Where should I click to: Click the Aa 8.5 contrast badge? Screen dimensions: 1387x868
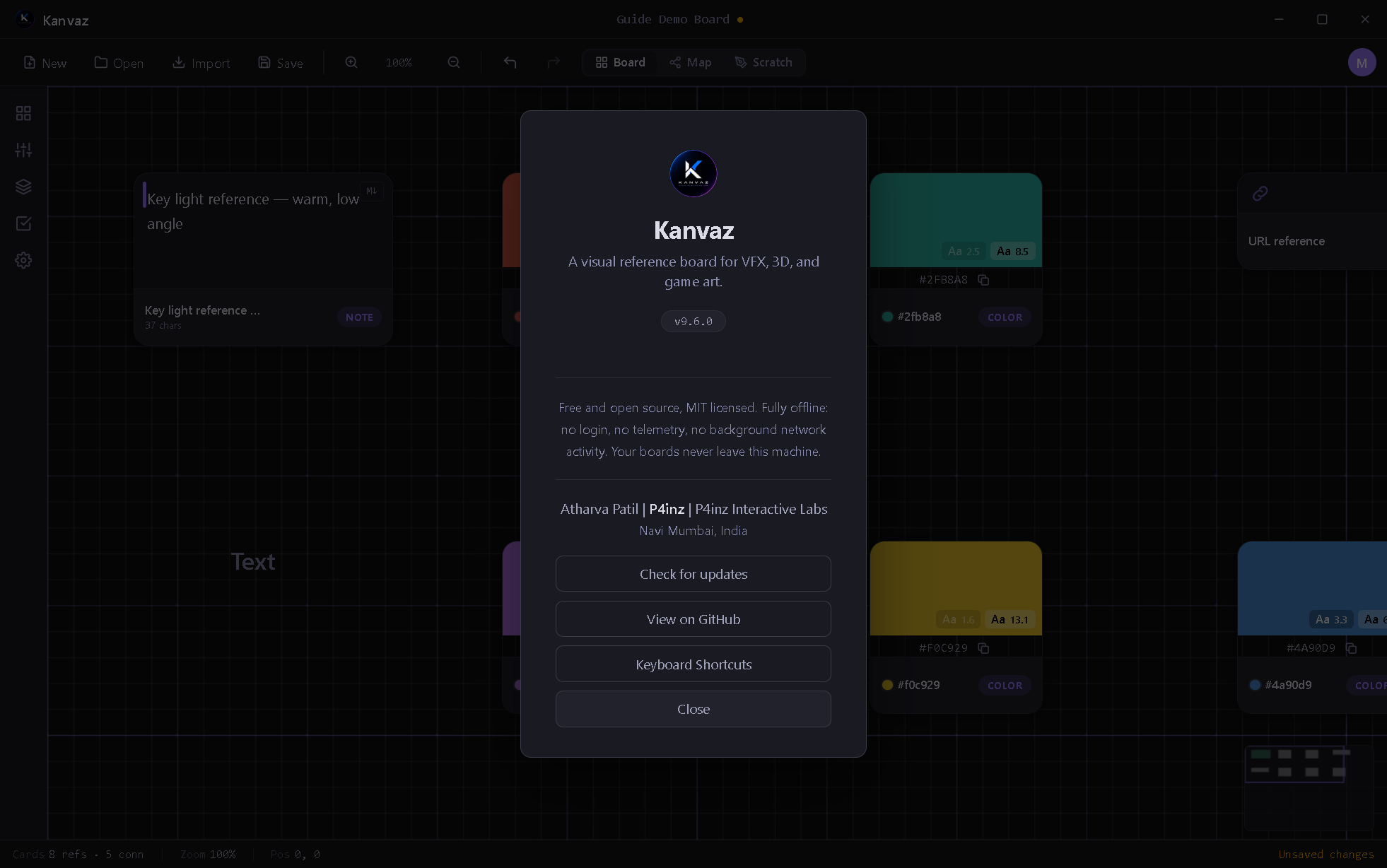1012,252
